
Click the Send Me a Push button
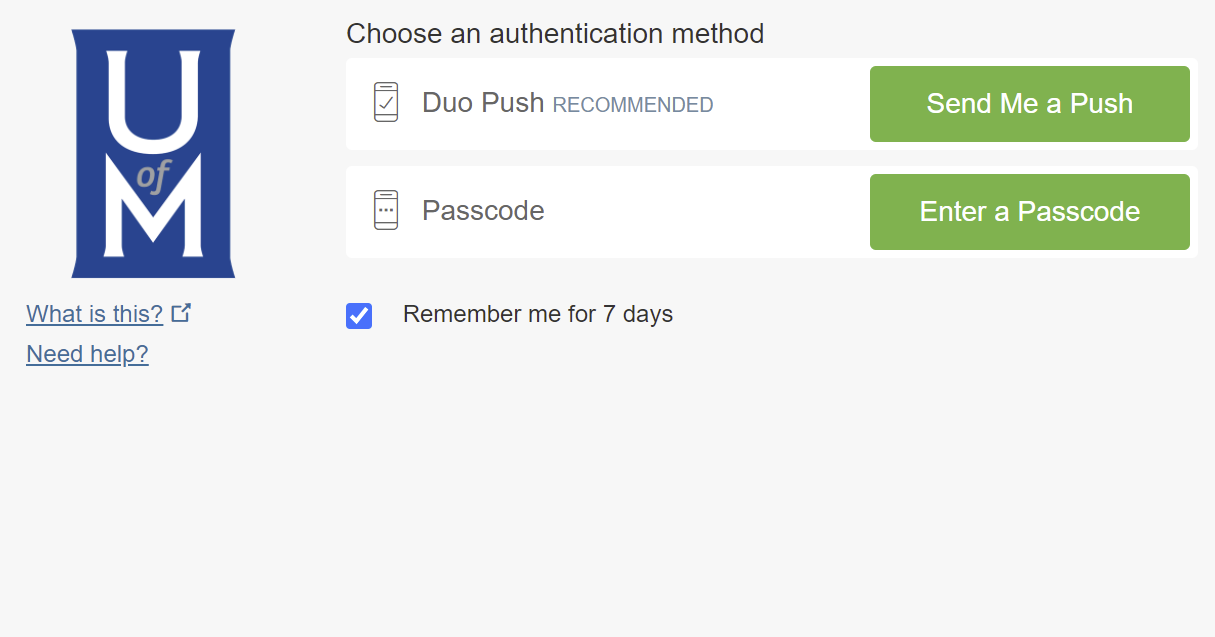click(x=1029, y=104)
